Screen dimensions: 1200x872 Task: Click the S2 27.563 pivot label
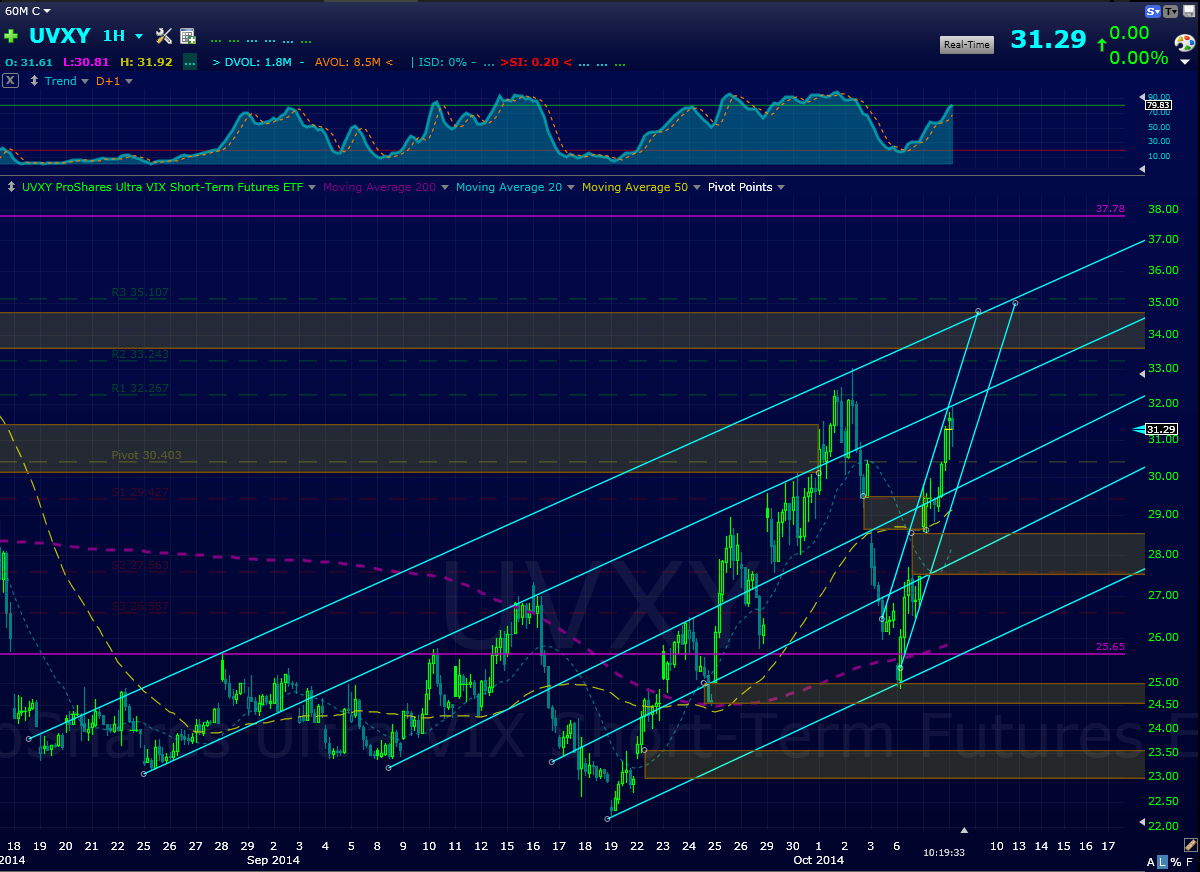[140, 565]
